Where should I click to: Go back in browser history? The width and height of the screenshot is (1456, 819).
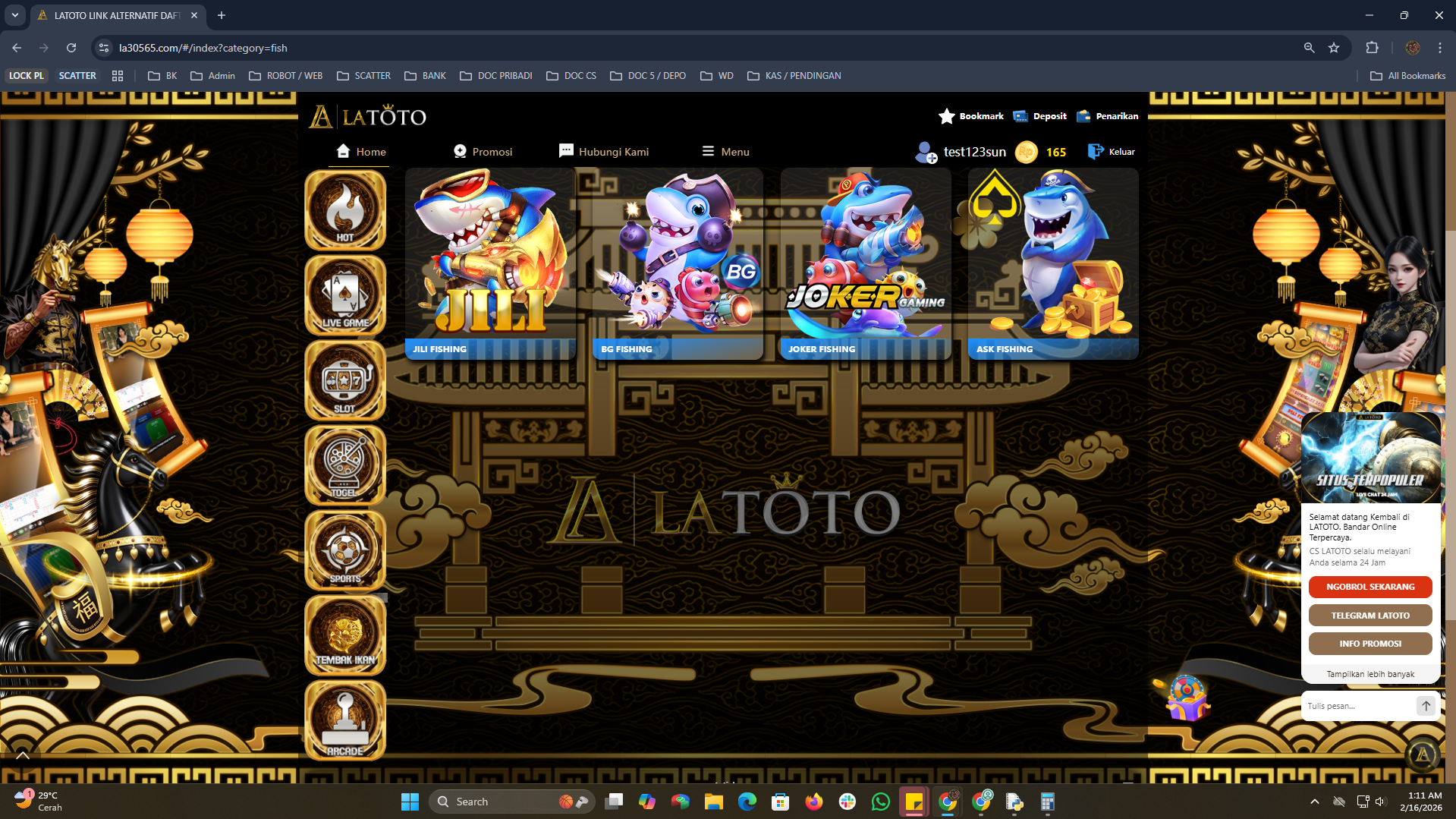pyautogui.click(x=17, y=48)
